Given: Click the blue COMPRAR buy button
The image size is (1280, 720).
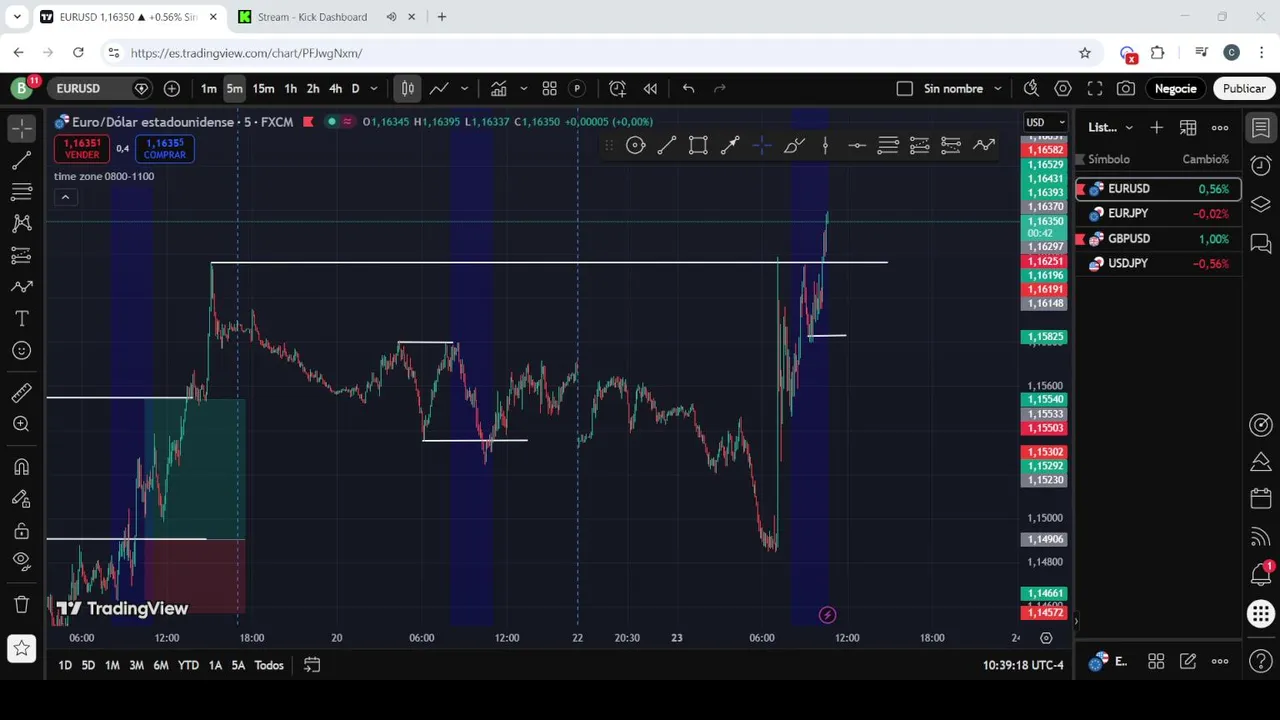Looking at the screenshot, I should (x=164, y=149).
